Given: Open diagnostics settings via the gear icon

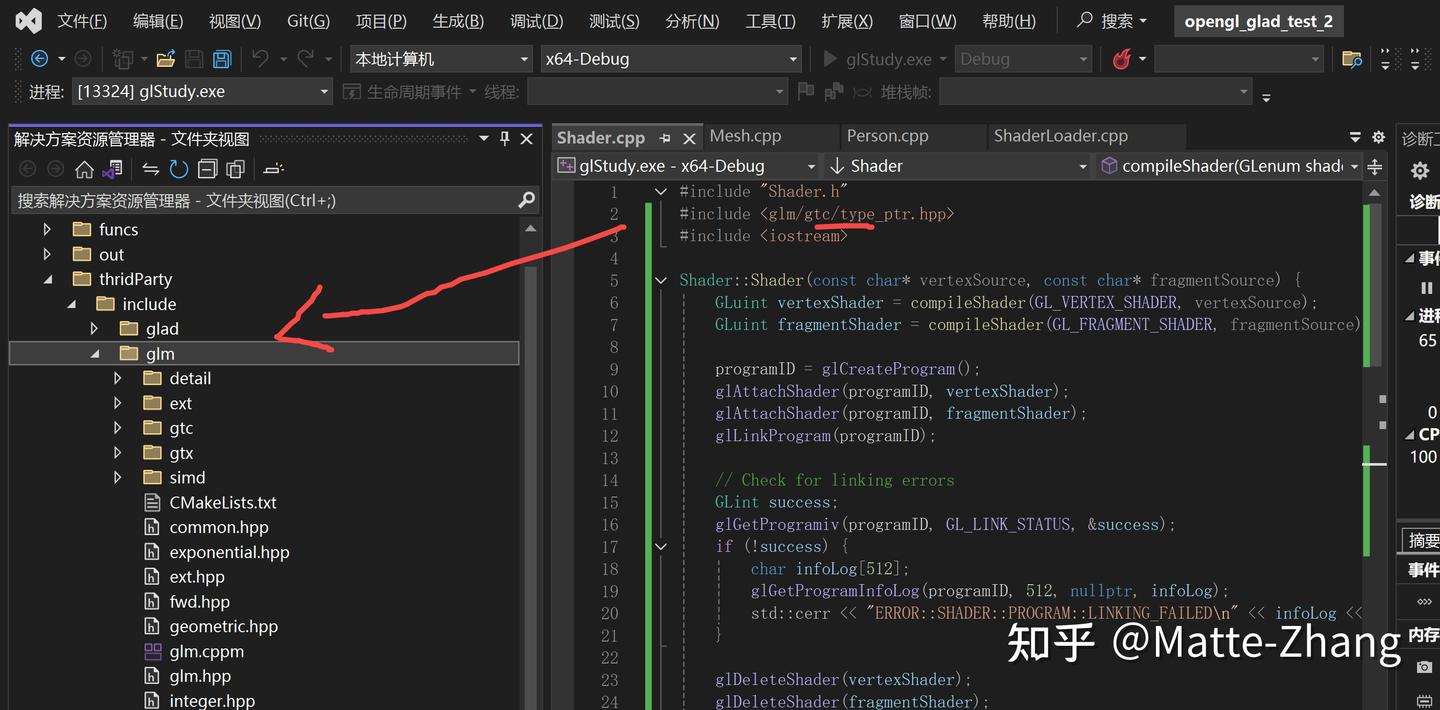Looking at the screenshot, I should point(1419,171).
